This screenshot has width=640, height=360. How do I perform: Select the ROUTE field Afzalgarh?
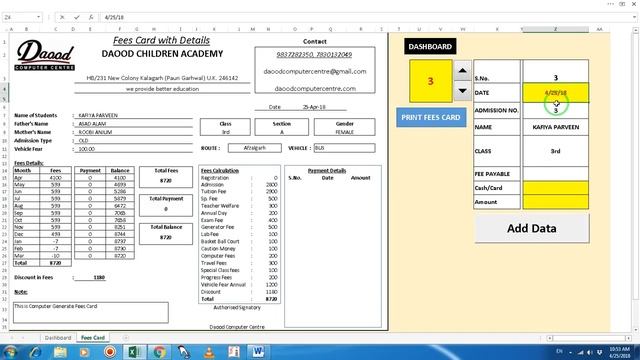point(255,148)
